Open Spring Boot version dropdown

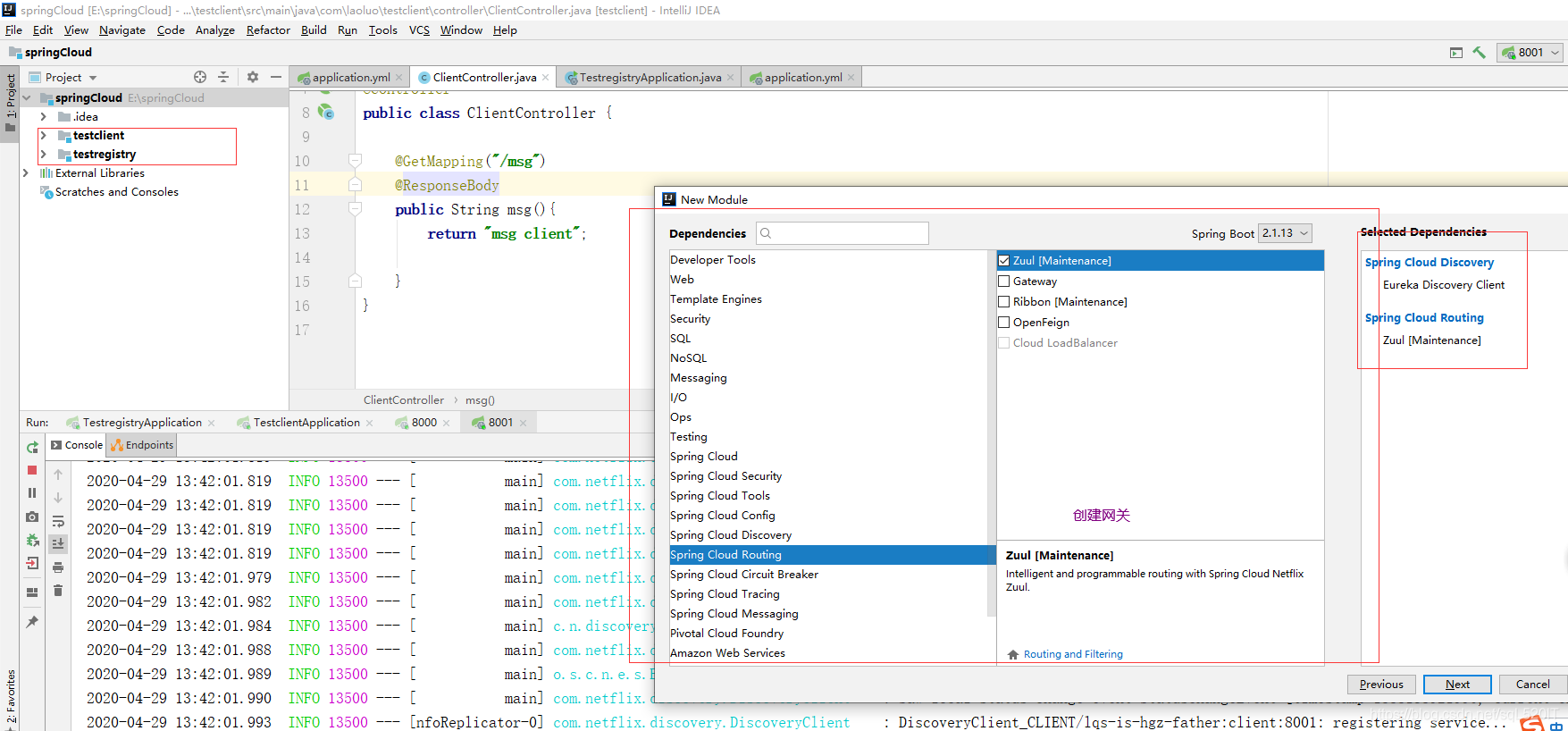tap(1285, 233)
